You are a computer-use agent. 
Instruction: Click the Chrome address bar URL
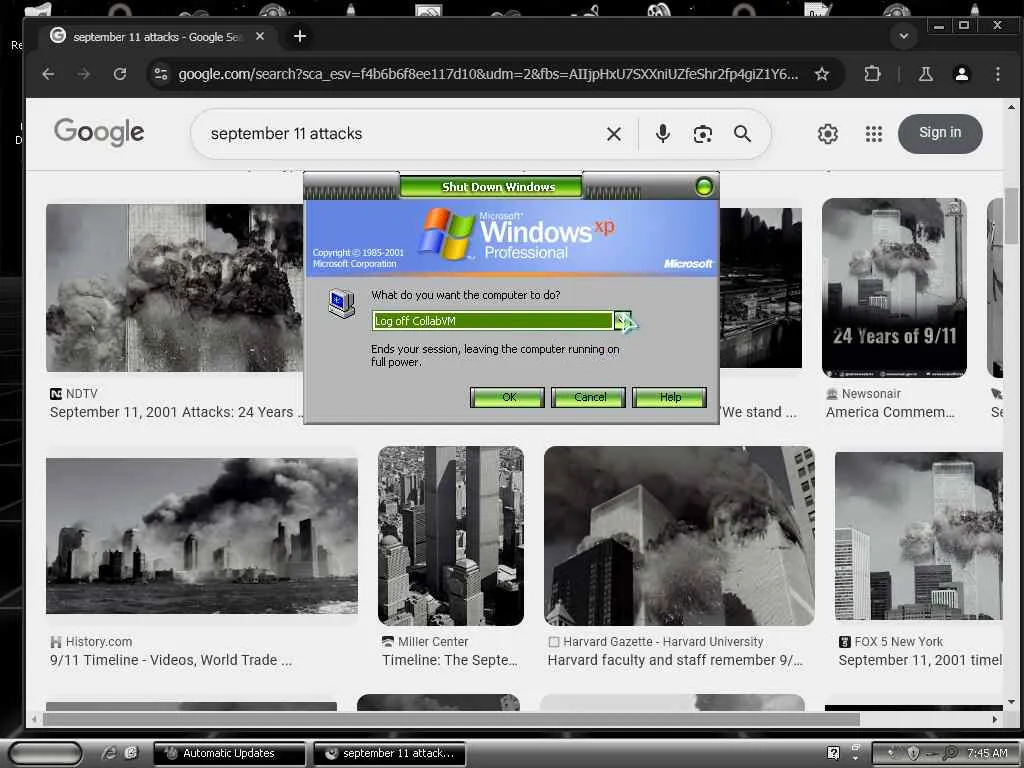(488, 74)
